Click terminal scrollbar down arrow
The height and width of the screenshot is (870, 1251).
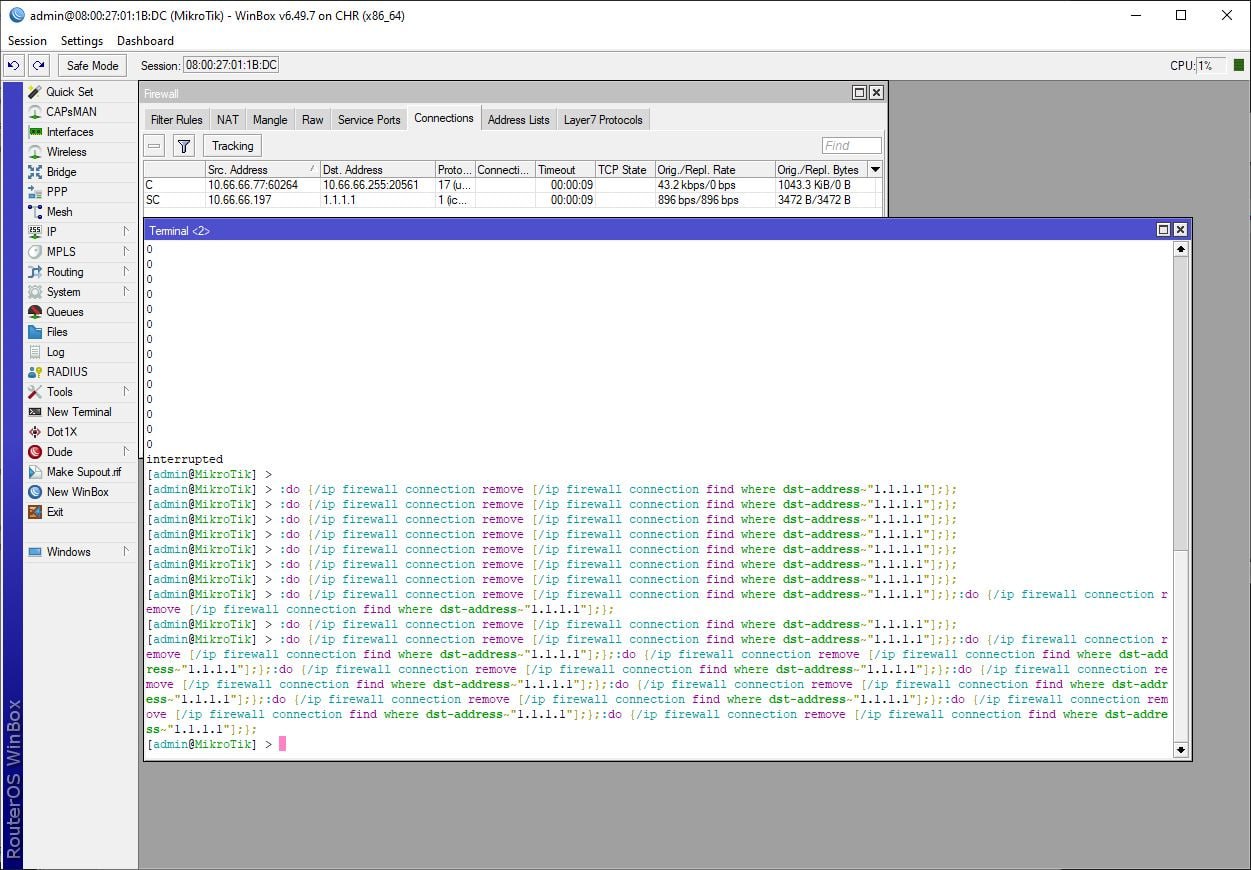1181,749
